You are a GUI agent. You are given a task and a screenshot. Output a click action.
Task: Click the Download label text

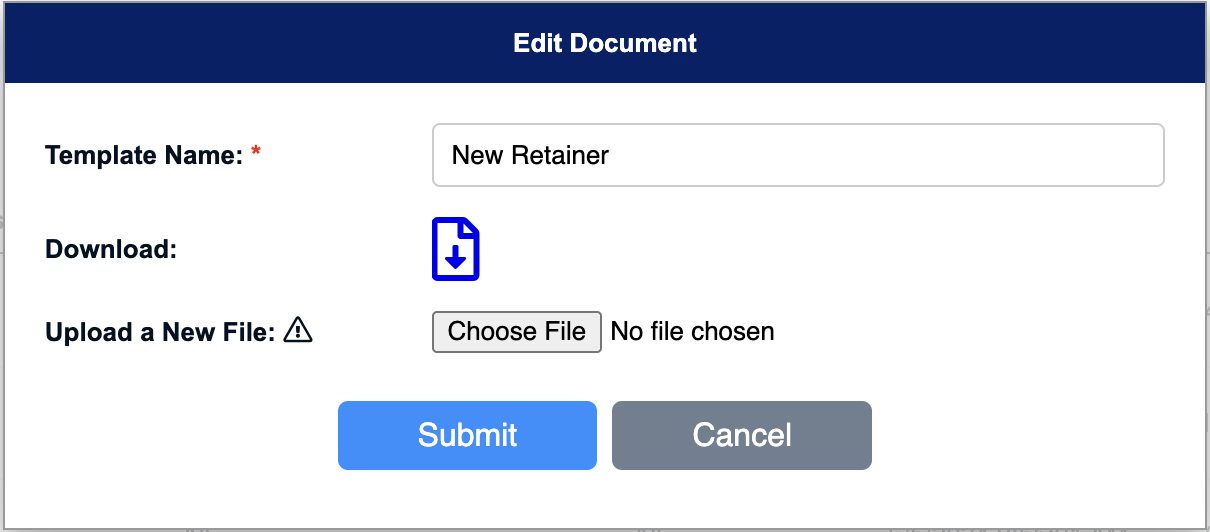[111, 249]
